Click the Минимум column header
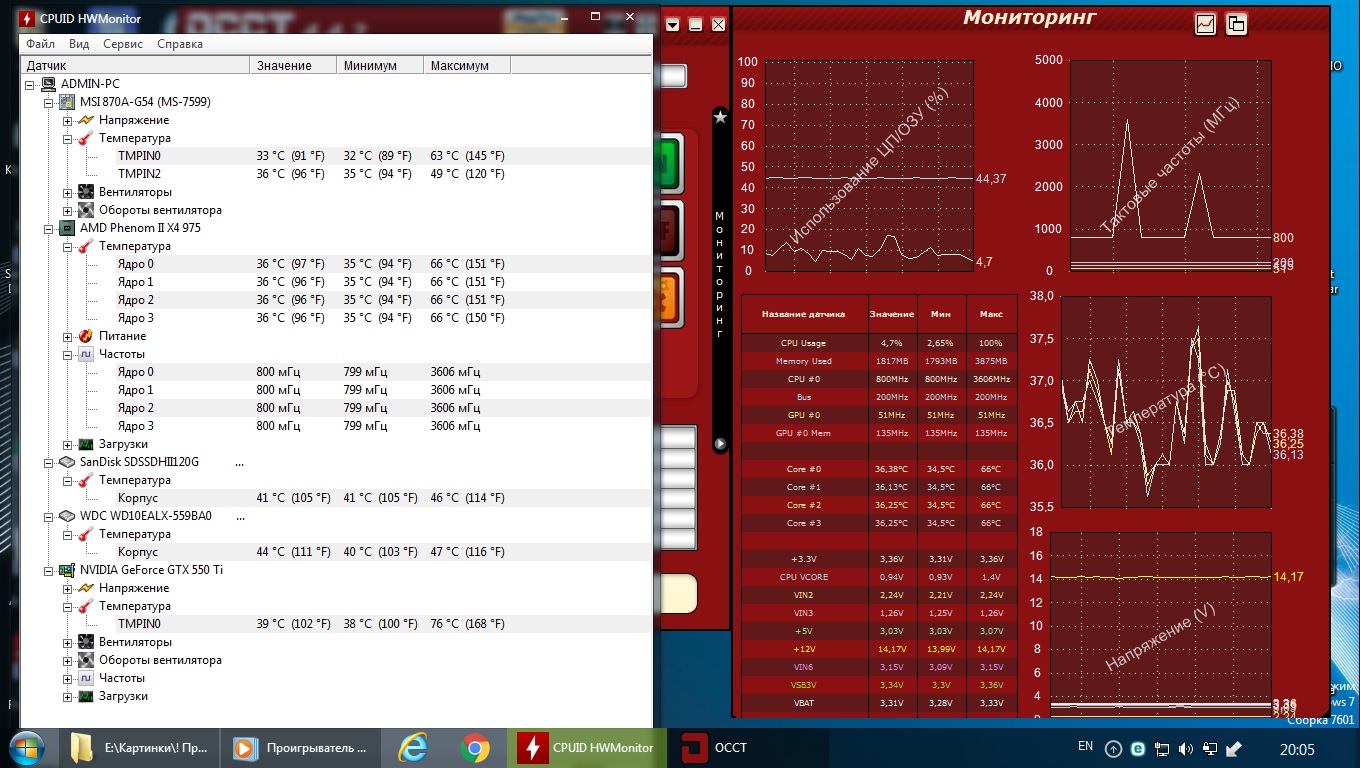The width and height of the screenshot is (1360, 768). pyautogui.click(x=380, y=65)
